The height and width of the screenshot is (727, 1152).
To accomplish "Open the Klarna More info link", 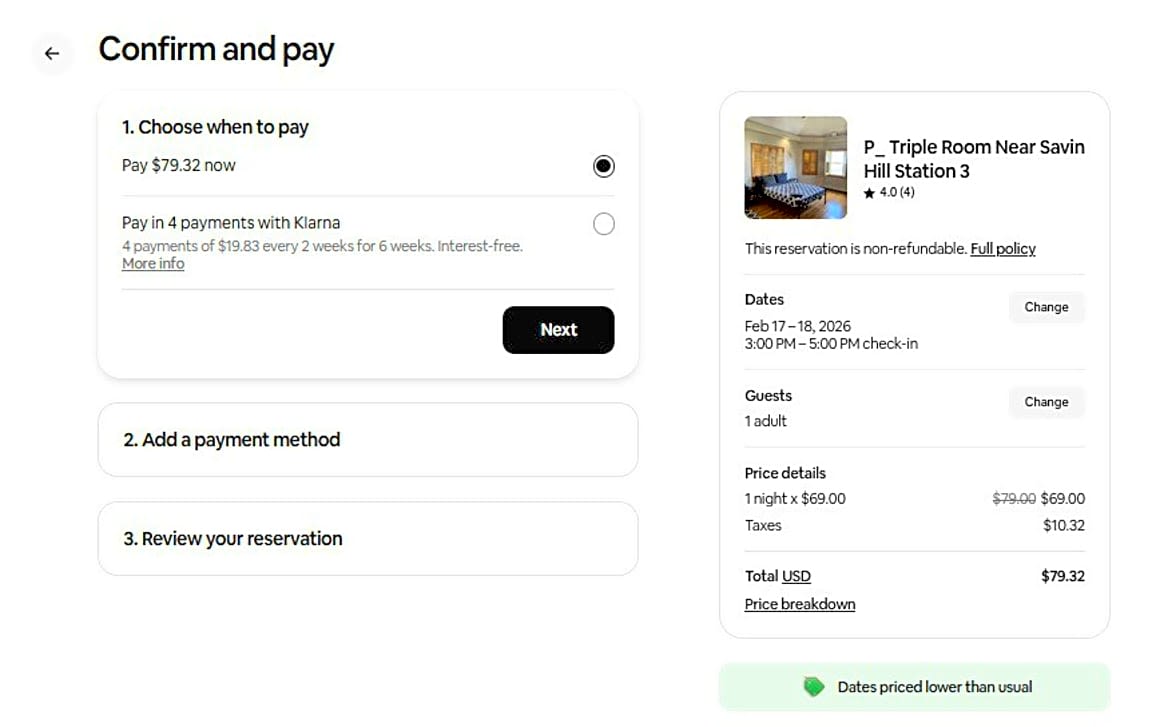I will tap(153, 264).
